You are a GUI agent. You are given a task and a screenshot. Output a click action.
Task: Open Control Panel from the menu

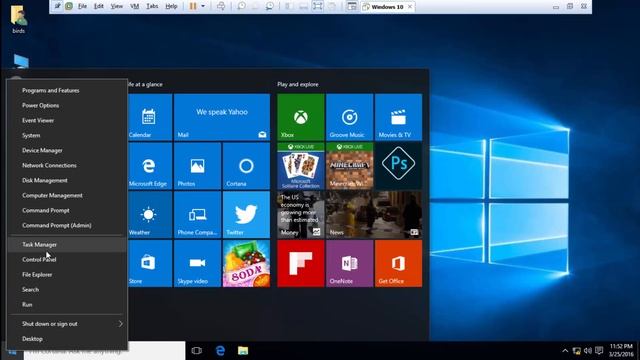point(67,260)
